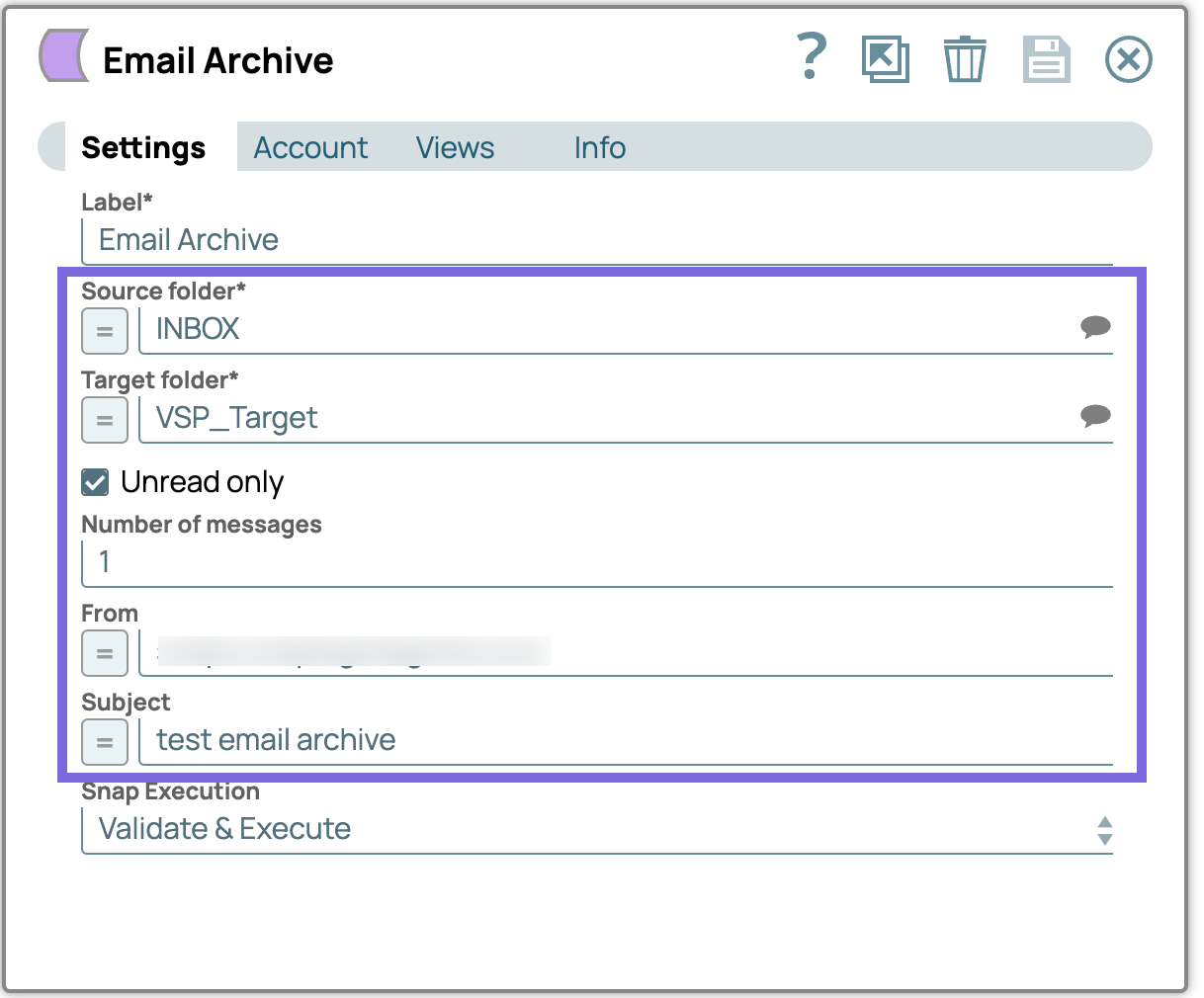Open the help question mark icon

[x=811, y=58]
